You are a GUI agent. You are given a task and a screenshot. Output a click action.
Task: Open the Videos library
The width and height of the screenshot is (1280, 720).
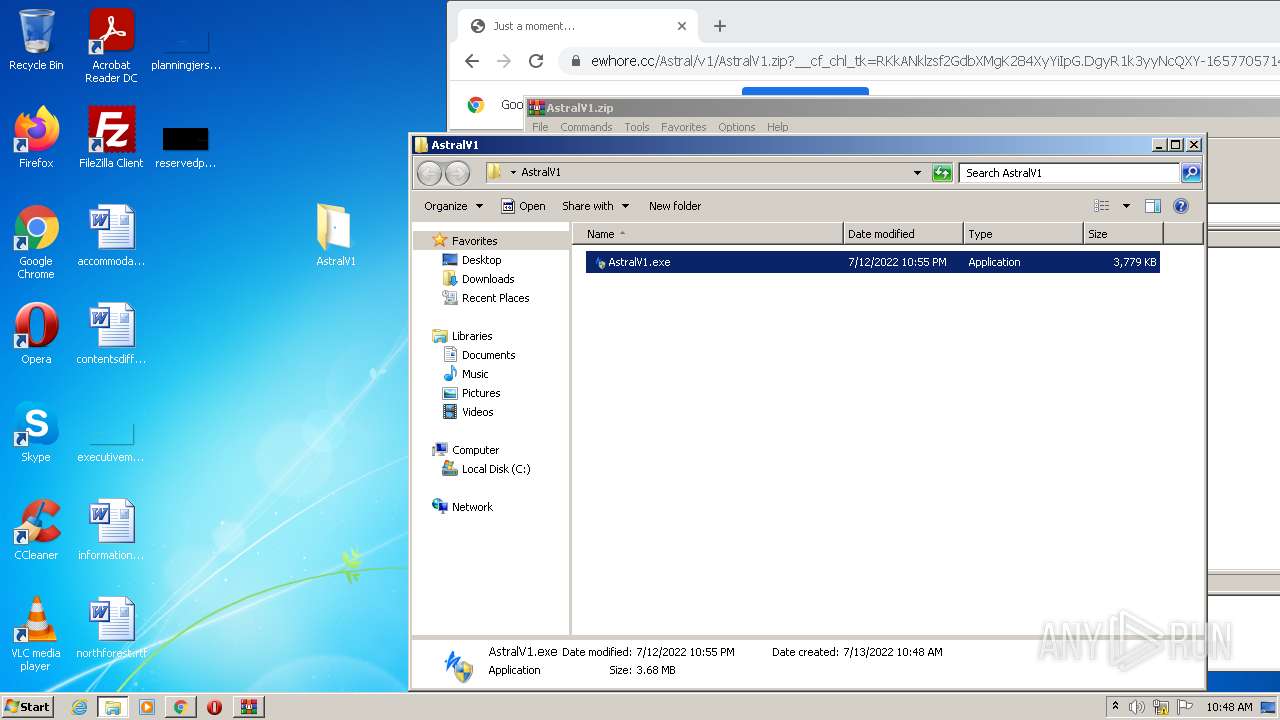coord(477,412)
